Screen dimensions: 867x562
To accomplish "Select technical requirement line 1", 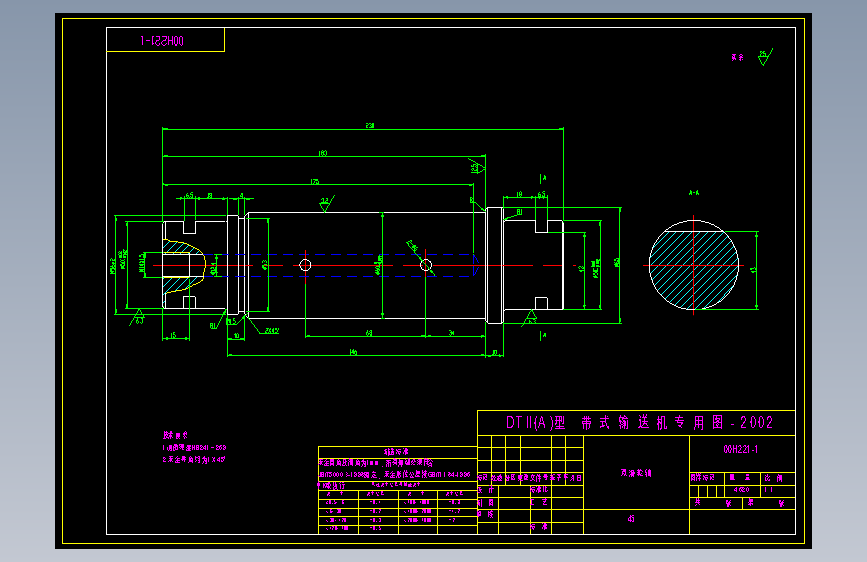I will pos(194,447).
